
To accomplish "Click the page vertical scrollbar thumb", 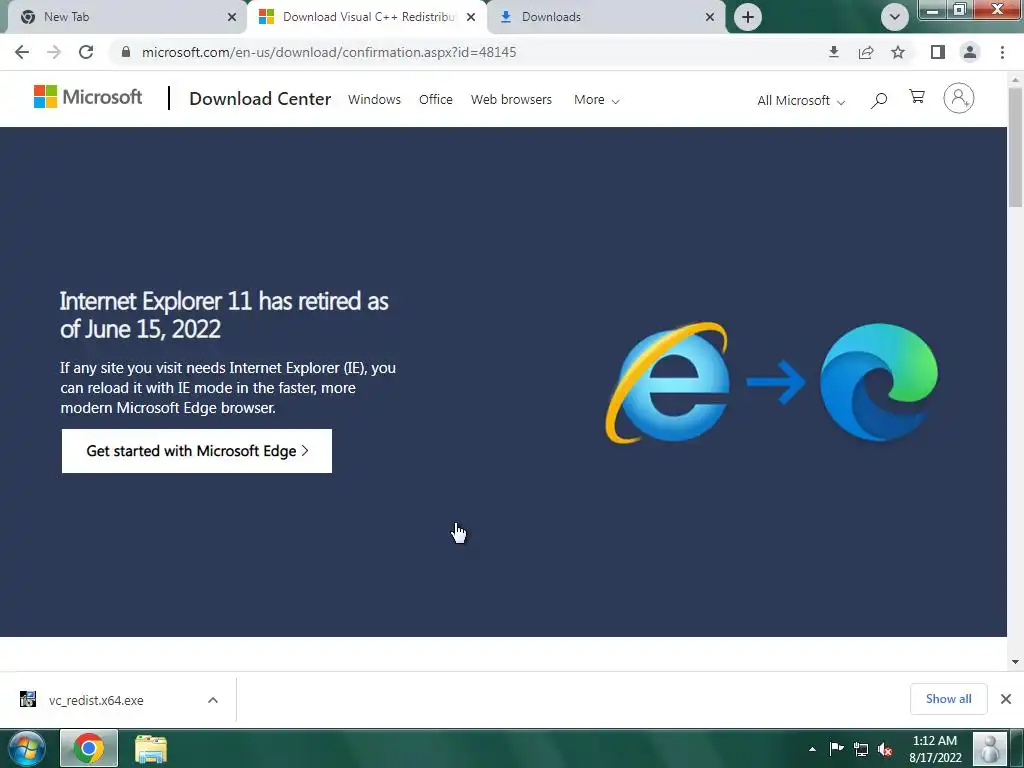I will [x=1015, y=147].
